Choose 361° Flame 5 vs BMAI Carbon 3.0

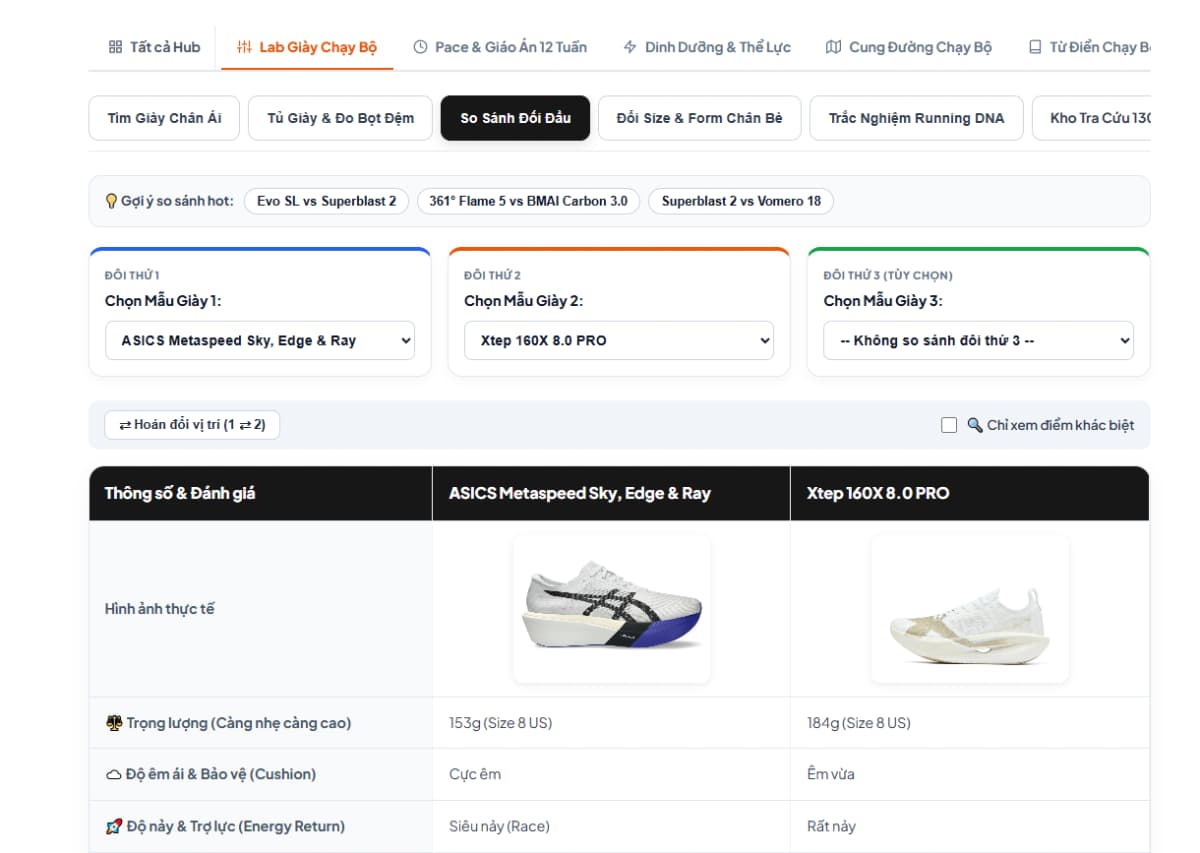tap(528, 201)
